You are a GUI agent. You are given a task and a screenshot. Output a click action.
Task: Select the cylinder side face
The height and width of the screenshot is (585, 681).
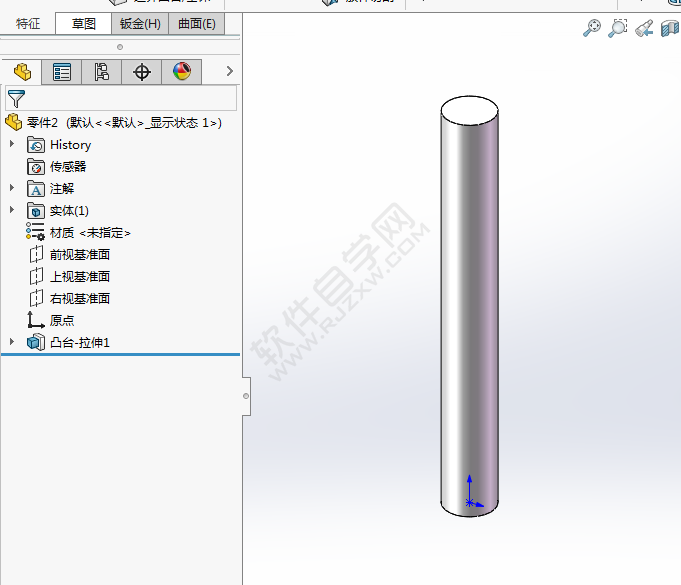(x=469, y=313)
